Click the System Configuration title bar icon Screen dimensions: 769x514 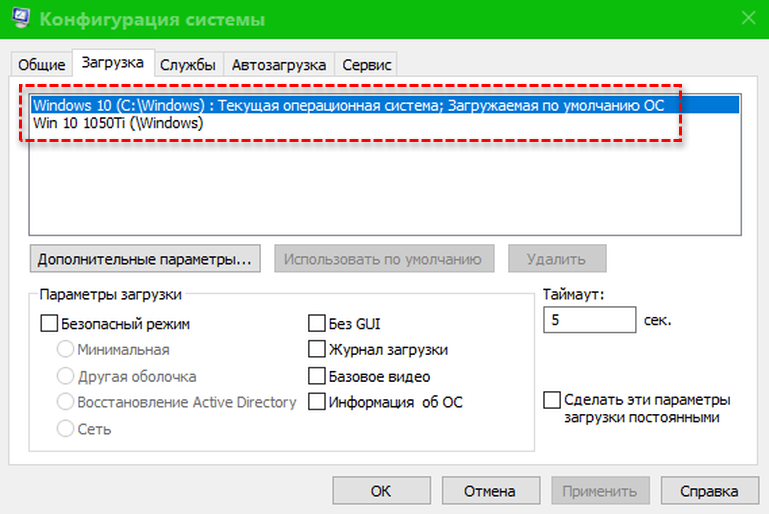coord(20,18)
